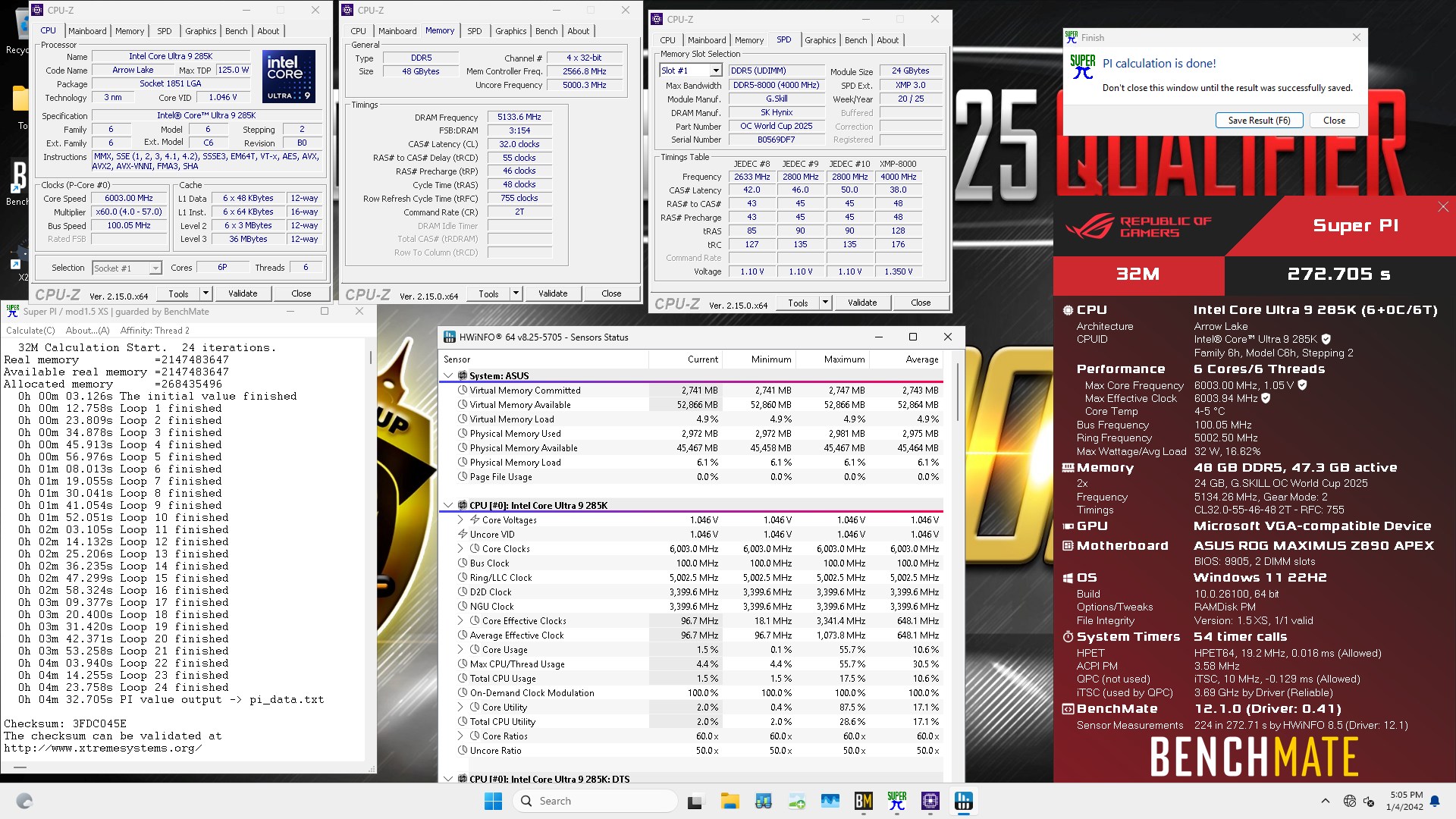Open Task View from the taskbar
The height and width of the screenshot is (819, 1456).
695,801
